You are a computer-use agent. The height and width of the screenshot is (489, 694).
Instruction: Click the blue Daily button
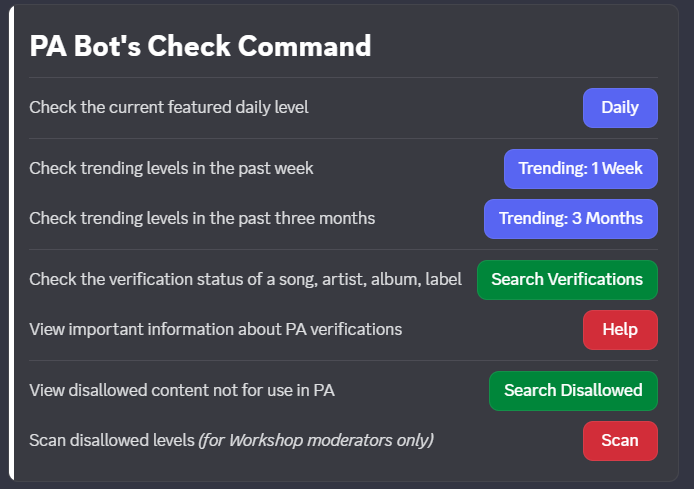(620, 108)
